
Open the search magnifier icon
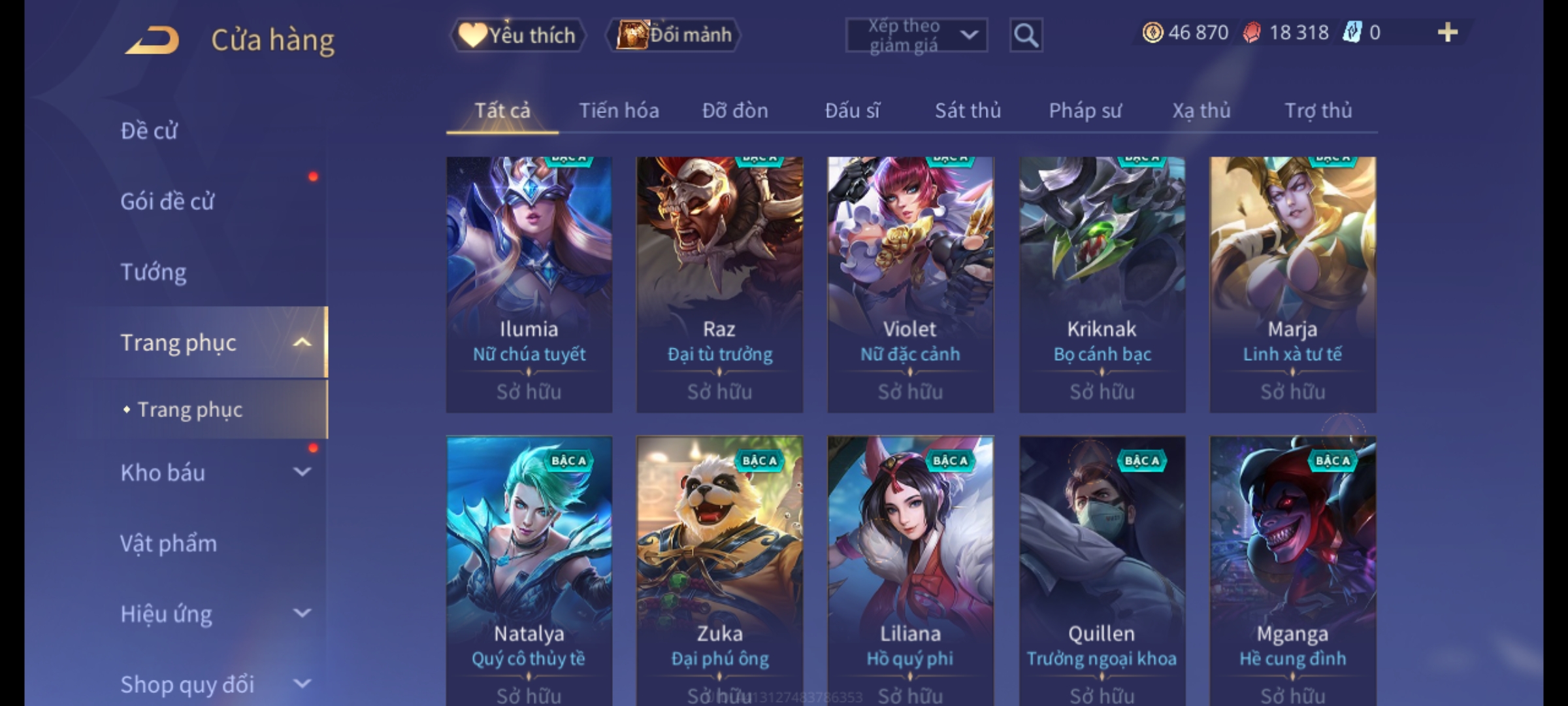(1026, 35)
